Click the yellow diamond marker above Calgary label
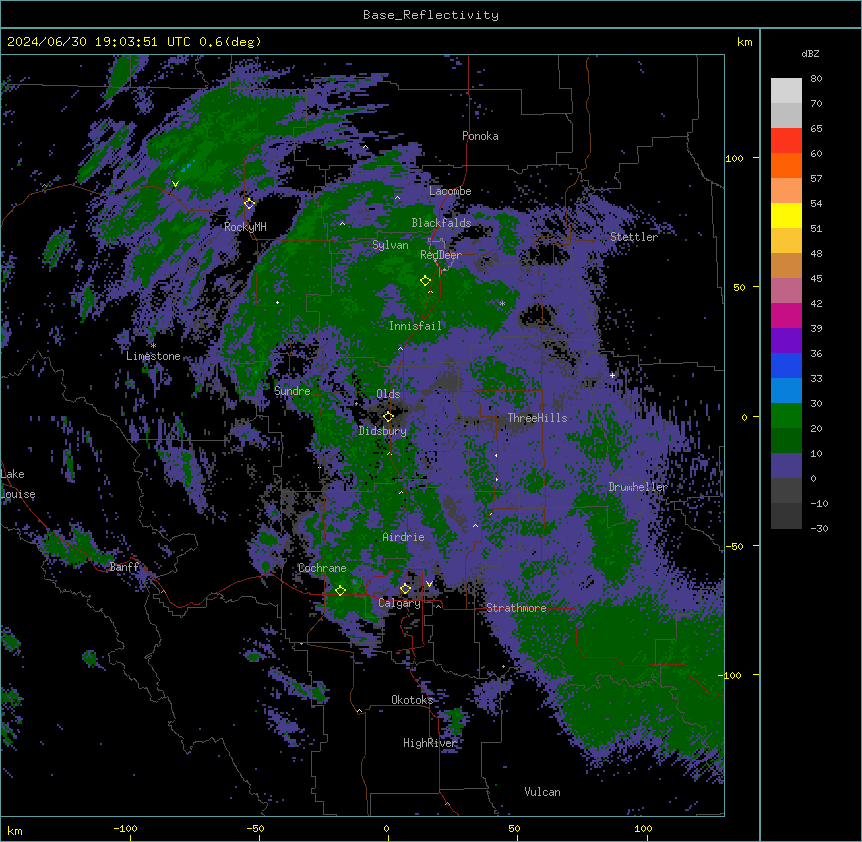The width and height of the screenshot is (862, 842). pyautogui.click(x=405, y=589)
